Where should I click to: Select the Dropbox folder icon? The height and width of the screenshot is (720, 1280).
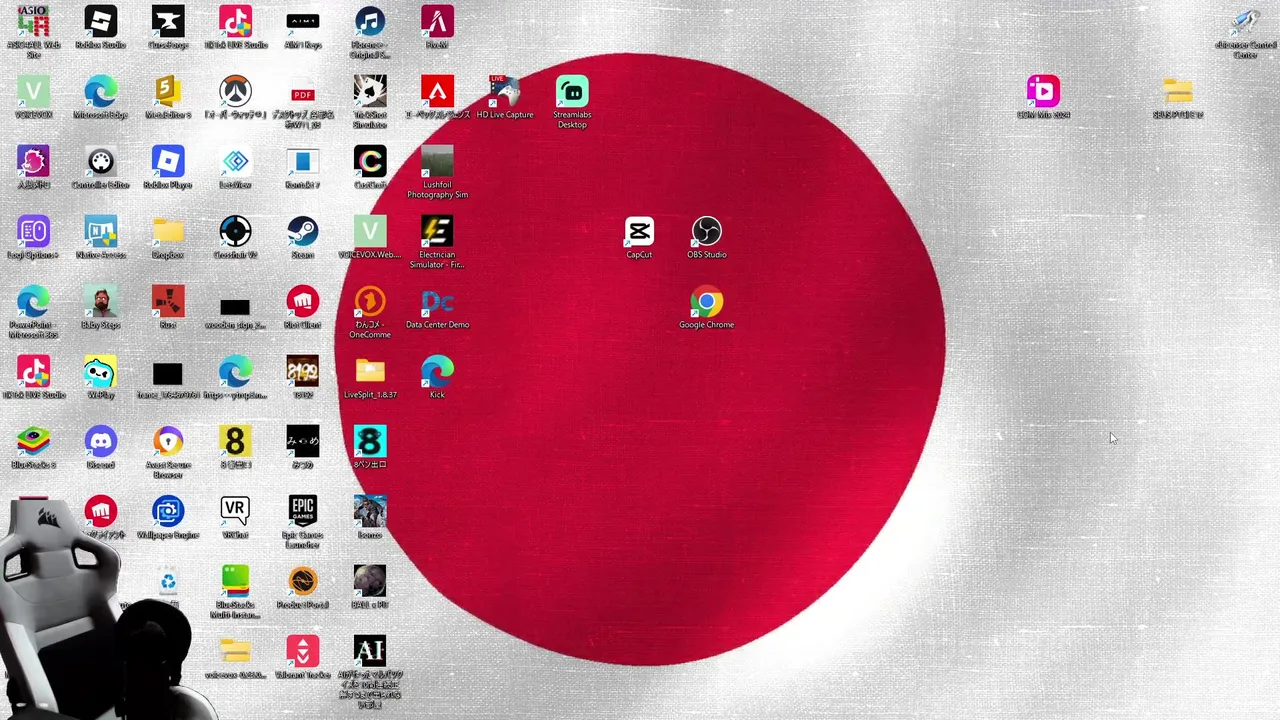point(168,232)
